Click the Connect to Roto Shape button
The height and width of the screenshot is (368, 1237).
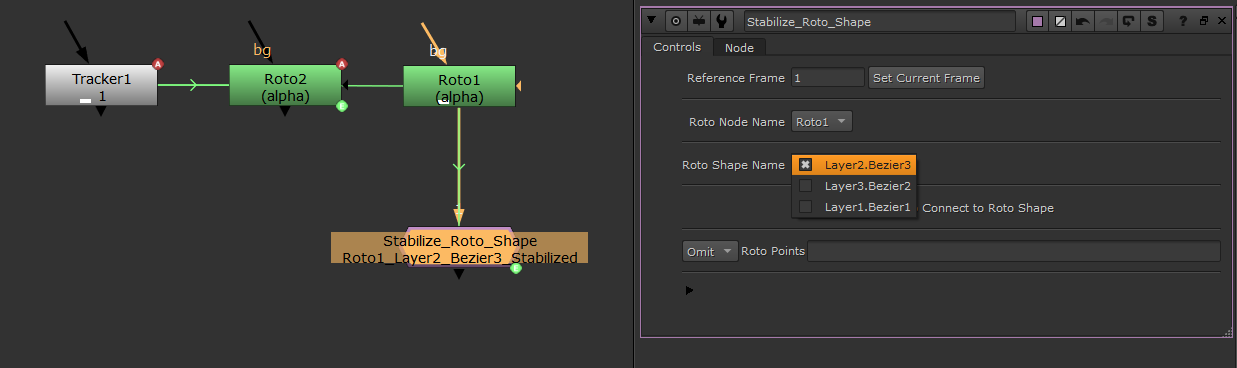click(987, 208)
